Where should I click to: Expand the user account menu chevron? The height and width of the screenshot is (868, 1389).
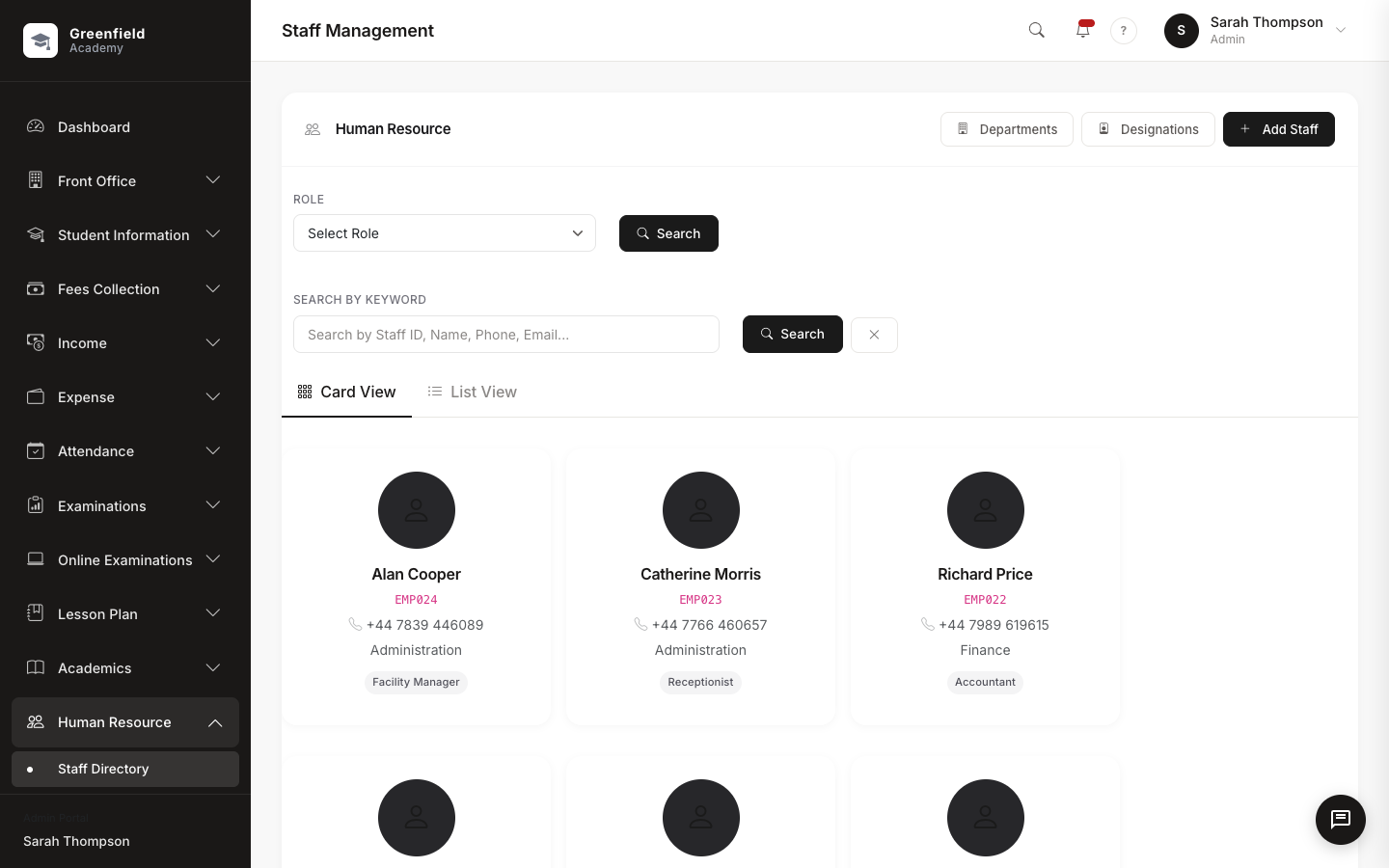(1341, 31)
